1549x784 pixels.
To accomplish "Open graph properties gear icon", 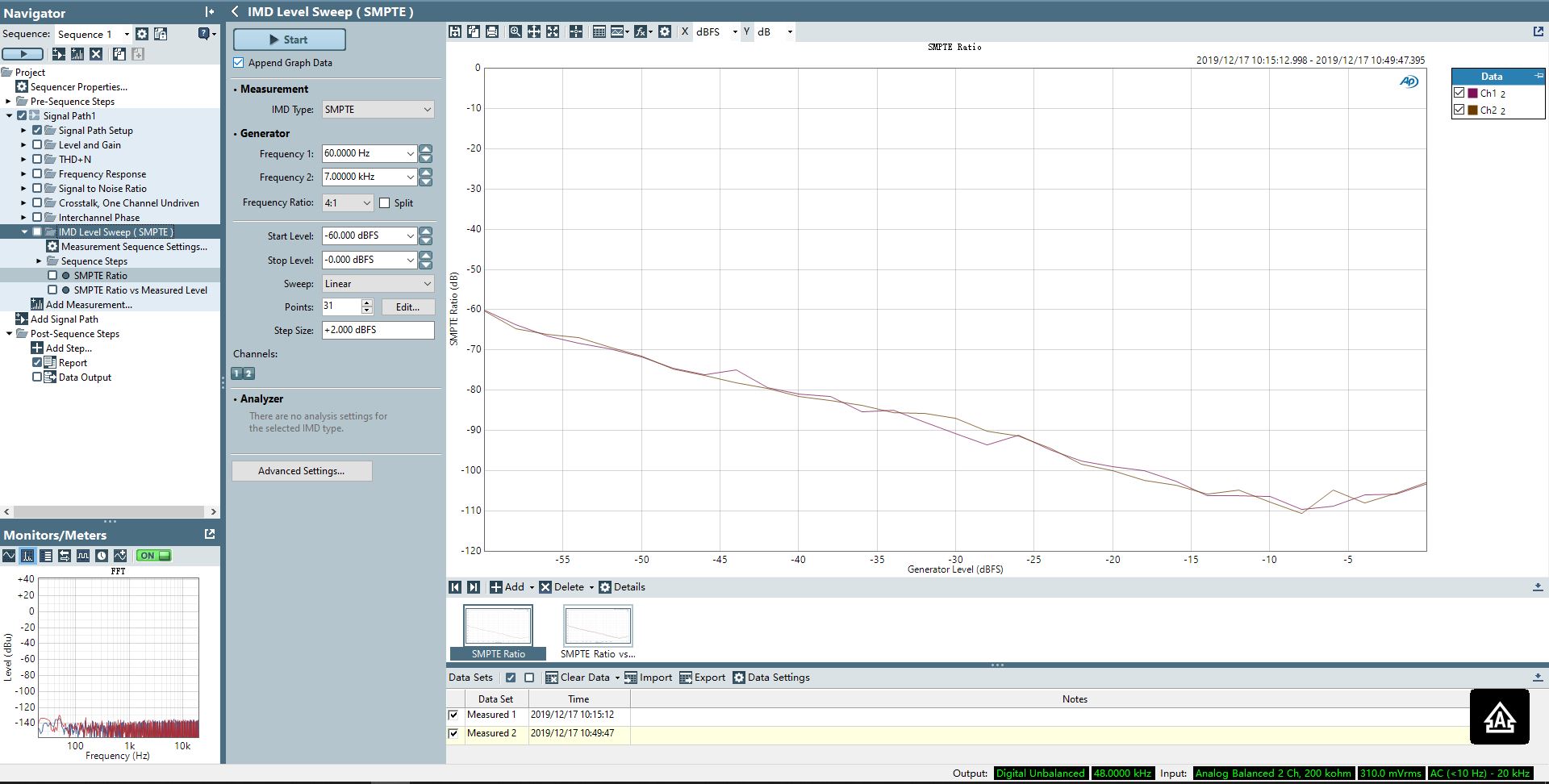I will pos(665,31).
